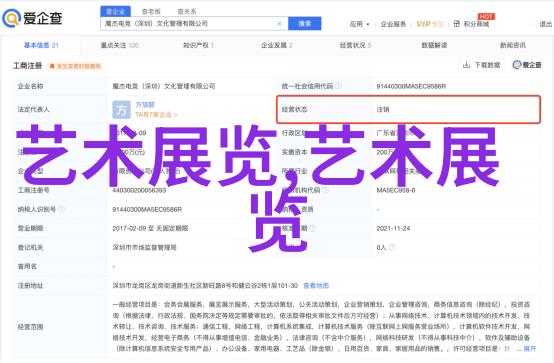The height and width of the screenshot is (363, 554).
Task: Click the 查看地图 link after the address
Action: 316,285
